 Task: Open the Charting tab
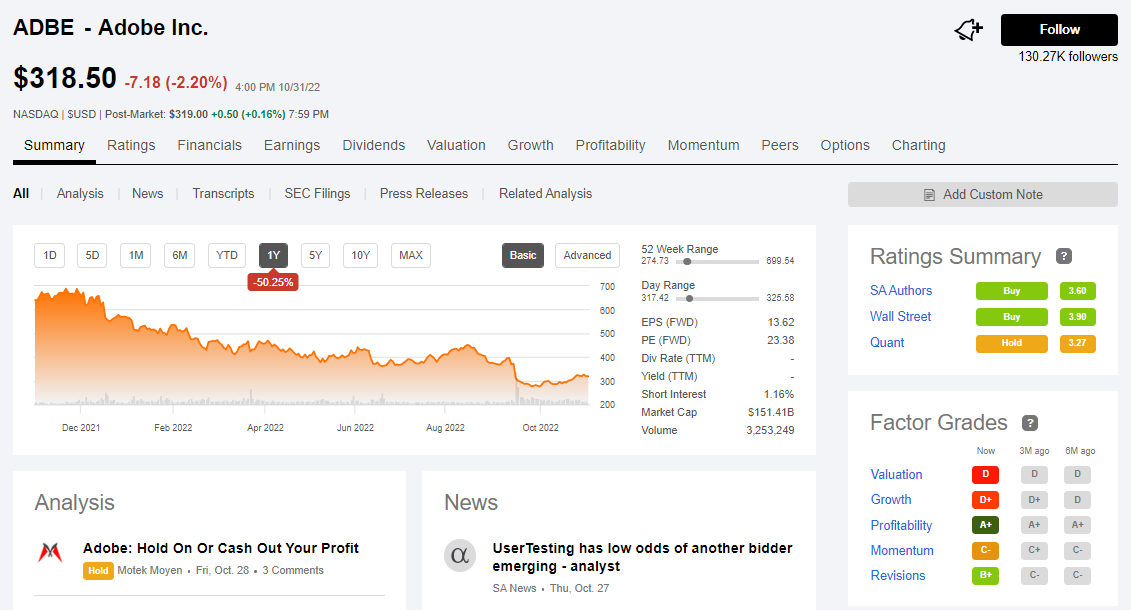point(918,145)
